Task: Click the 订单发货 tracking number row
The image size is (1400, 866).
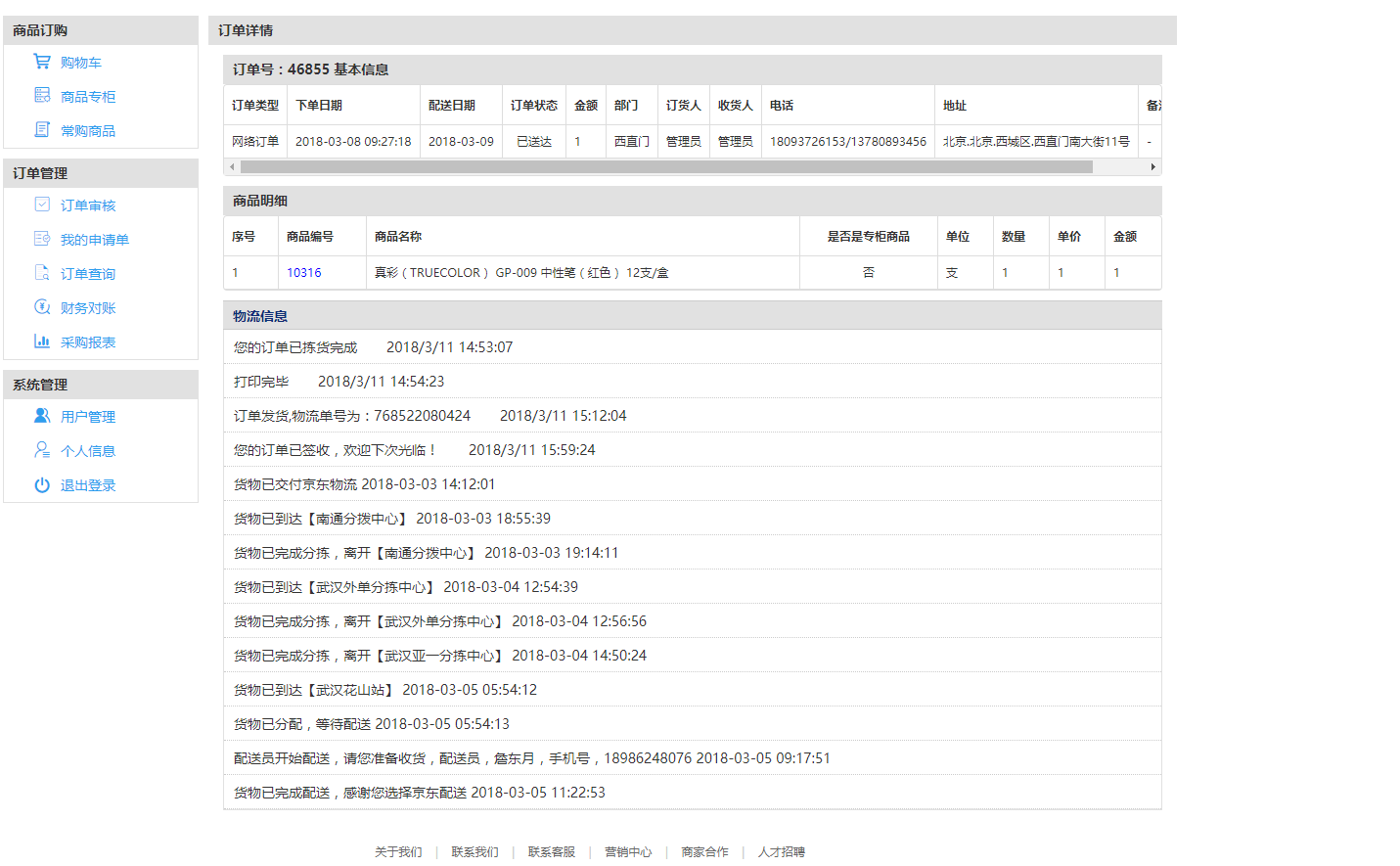Action: (693, 416)
